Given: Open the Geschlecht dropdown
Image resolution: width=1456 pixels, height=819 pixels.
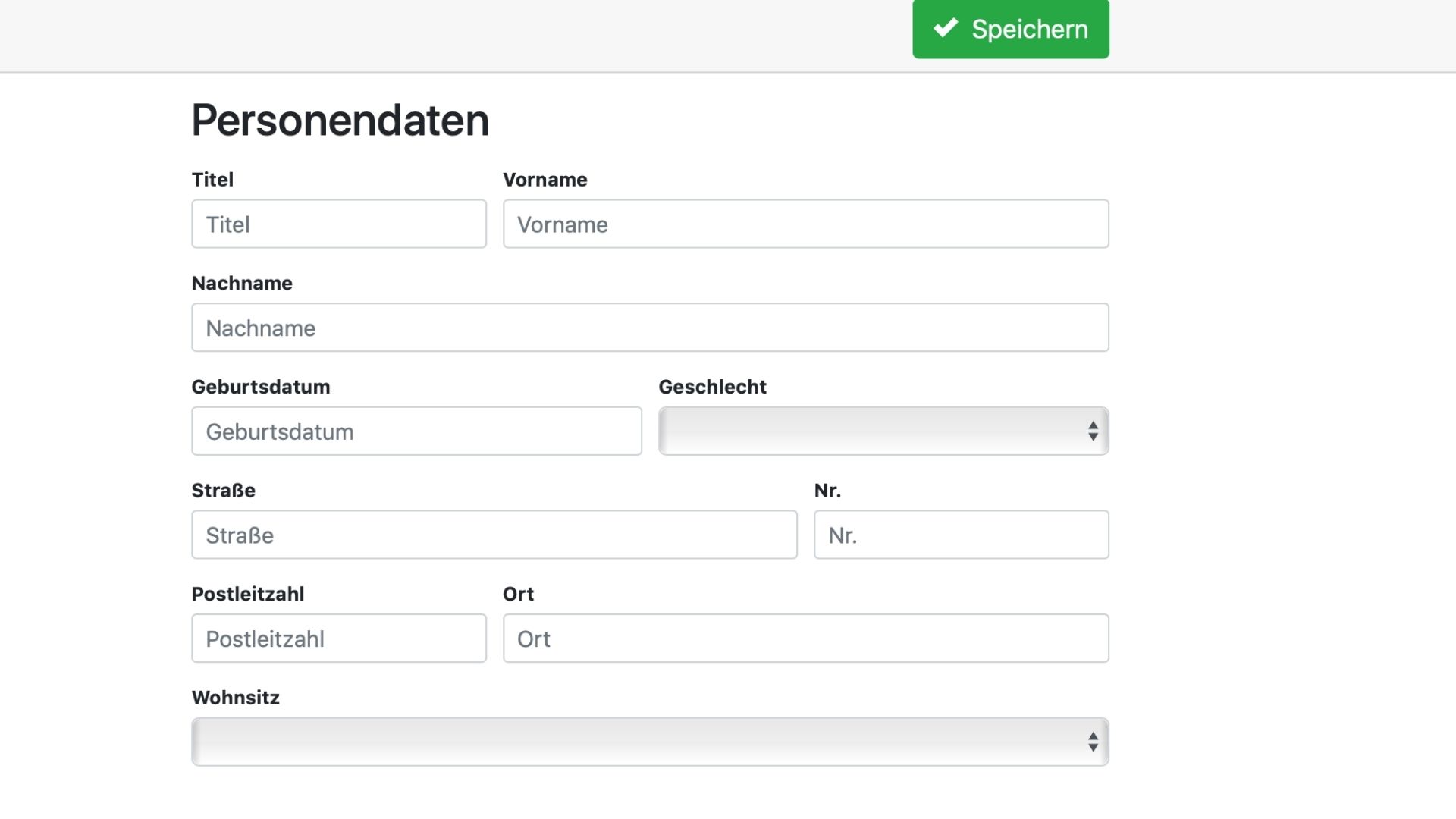Looking at the screenshot, I should click(883, 431).
